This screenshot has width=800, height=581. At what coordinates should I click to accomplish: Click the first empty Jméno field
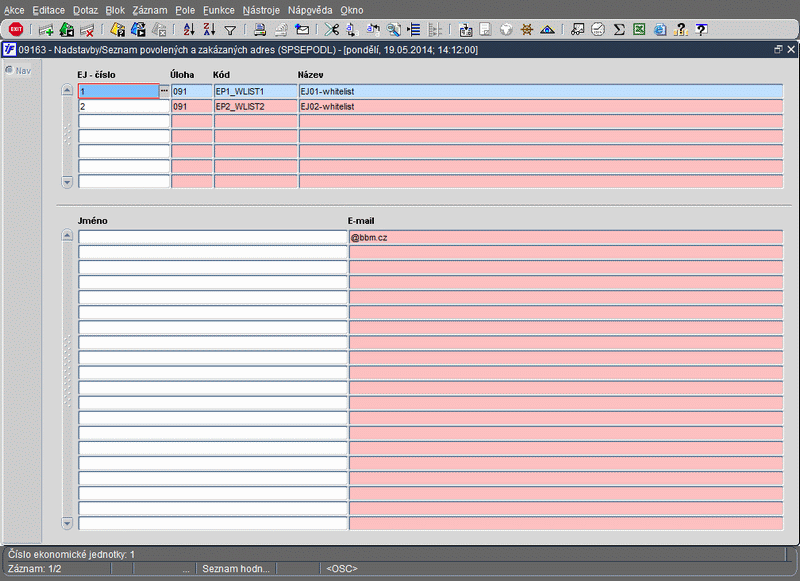coord(213,237)
